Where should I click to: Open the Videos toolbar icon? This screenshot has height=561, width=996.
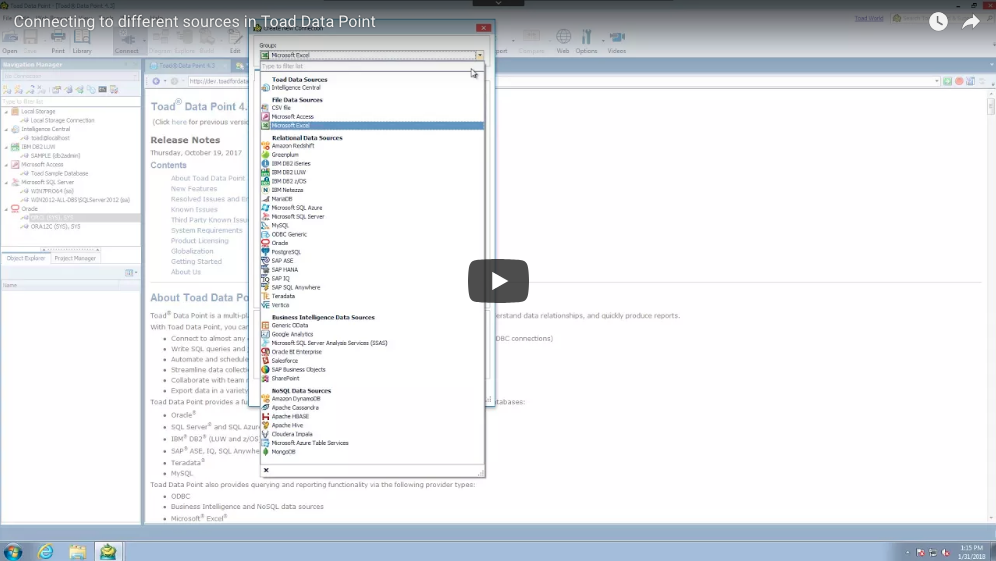(x=617, y=42)
